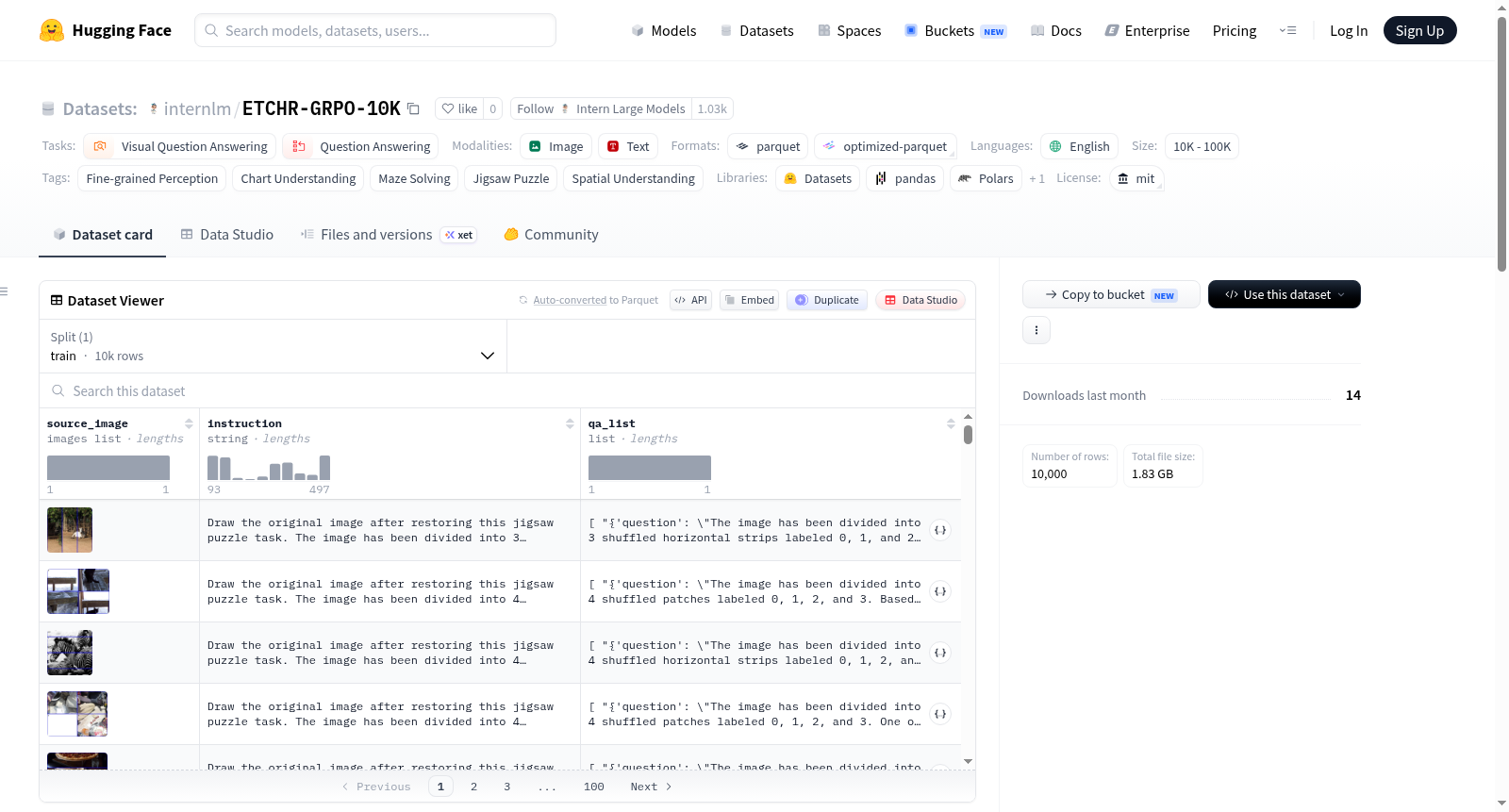This screenshot has height=812, width=1509.
Task: Open the Files and versions tab
Action: tap(388, 234)
